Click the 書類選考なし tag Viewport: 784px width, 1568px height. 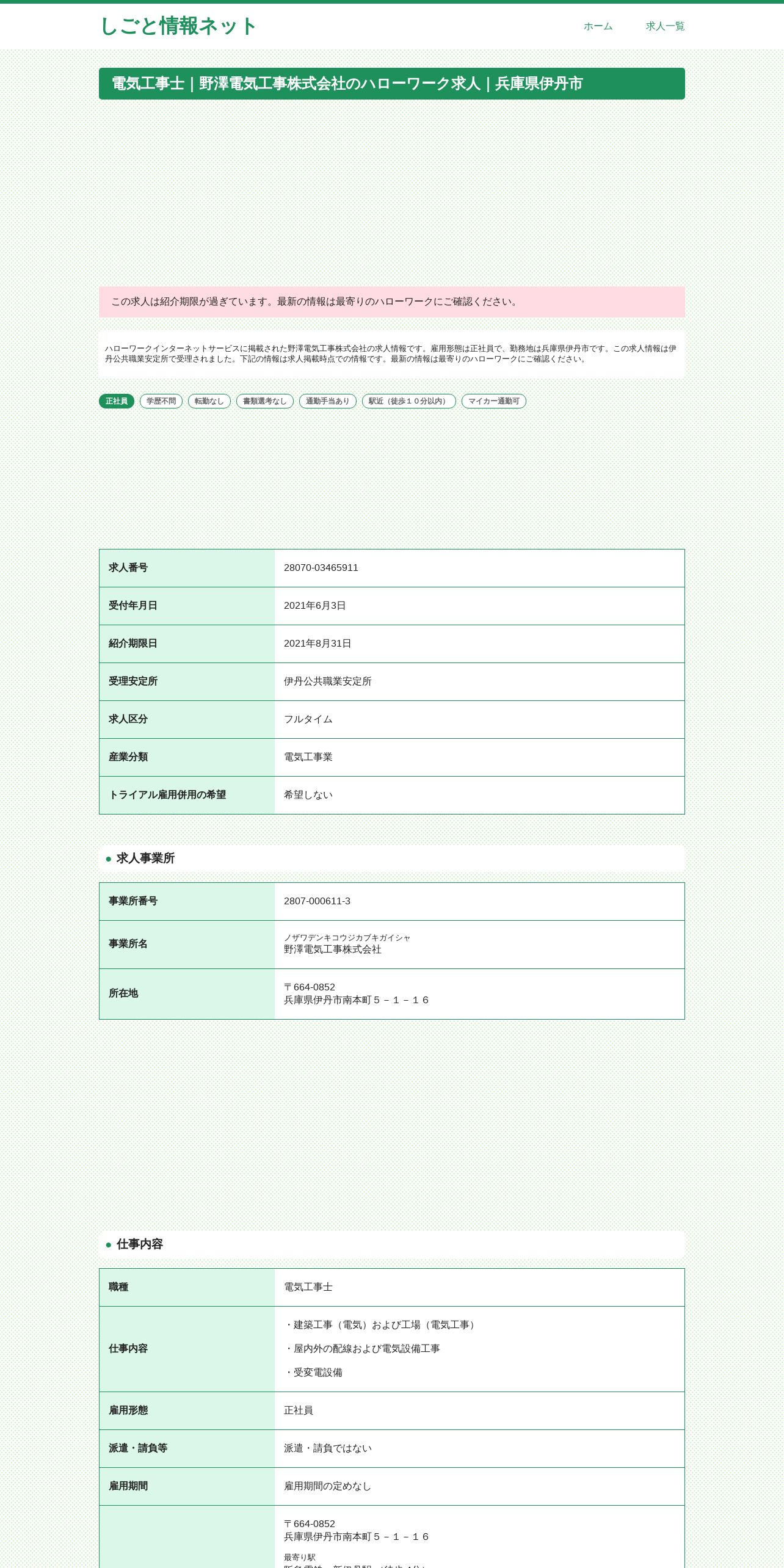(x=265, y=401)
